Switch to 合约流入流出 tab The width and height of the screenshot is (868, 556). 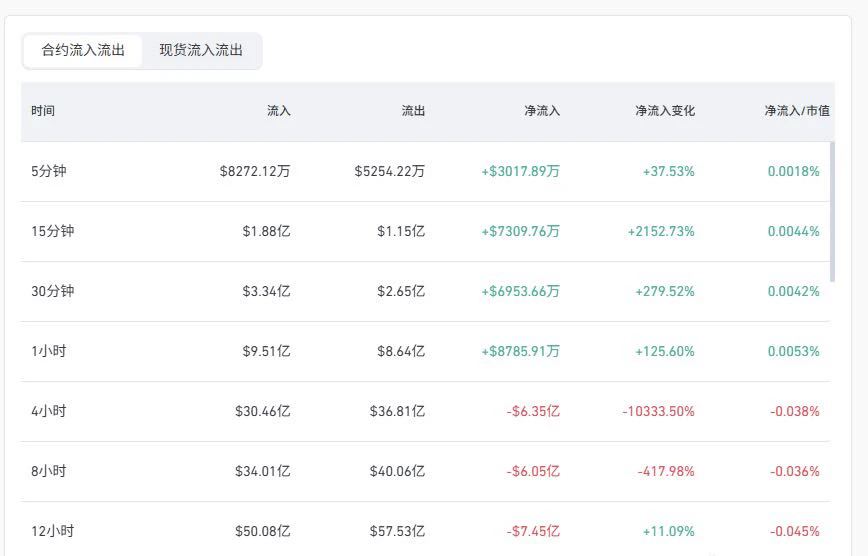click(x=83, y=50)
